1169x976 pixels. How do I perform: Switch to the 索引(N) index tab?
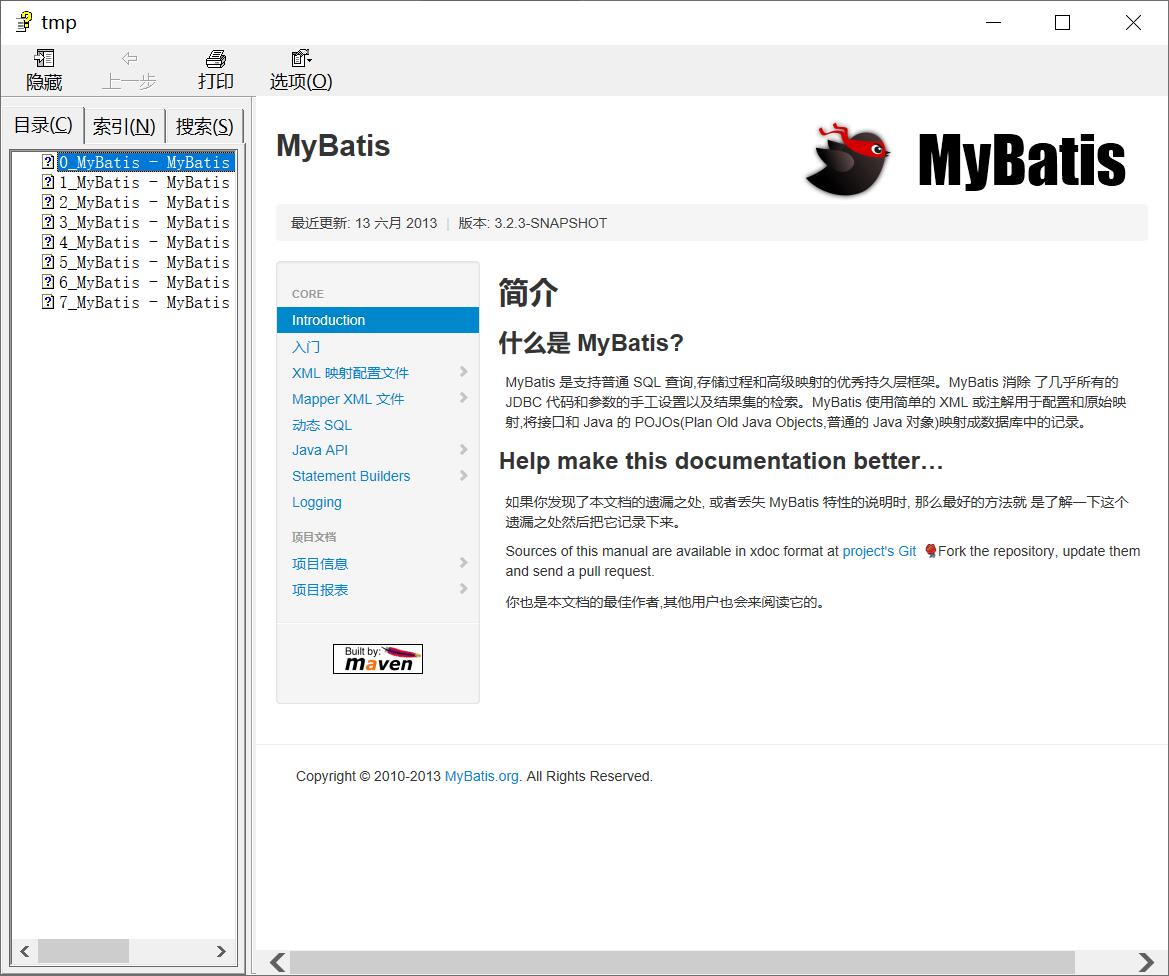coord(124,127)
